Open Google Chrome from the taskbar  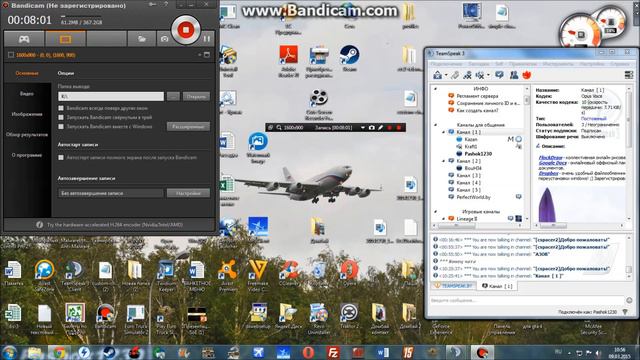coord(59,352)
